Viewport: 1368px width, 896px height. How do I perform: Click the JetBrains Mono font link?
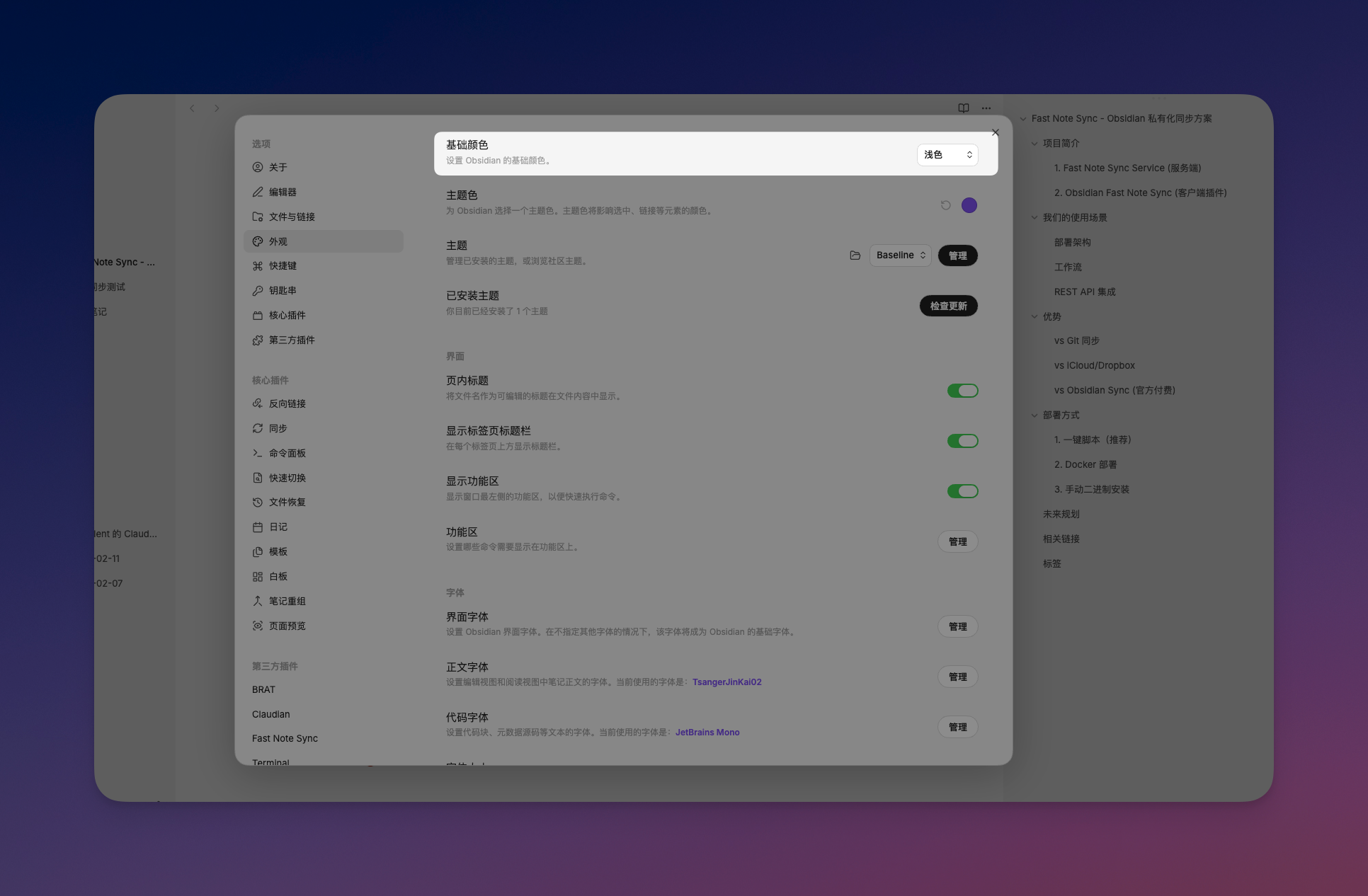point(707,732)
